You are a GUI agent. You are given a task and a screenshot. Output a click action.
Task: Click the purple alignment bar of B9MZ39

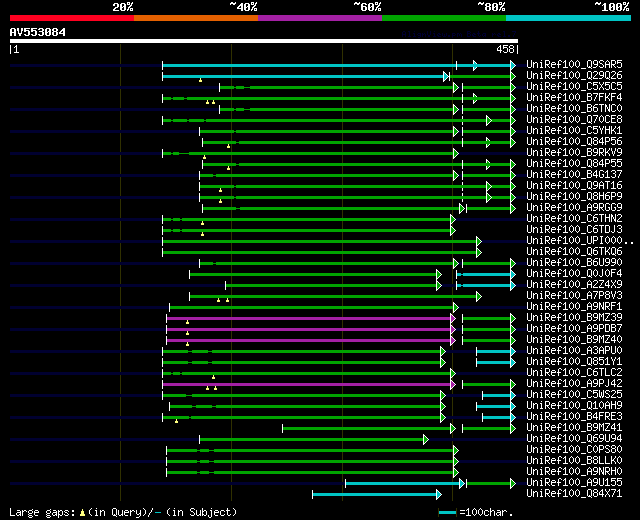coord(309,318)
